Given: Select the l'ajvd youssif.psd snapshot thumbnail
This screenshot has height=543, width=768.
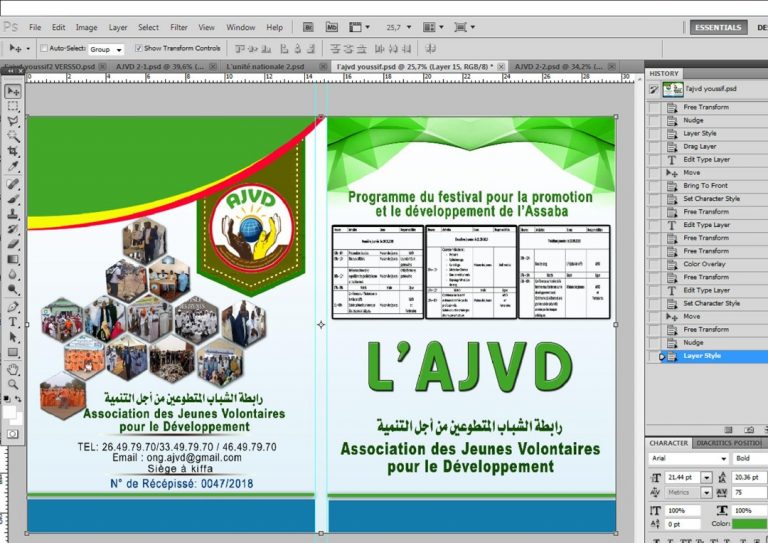Looking at the screenshot, I should coord(672,90).
